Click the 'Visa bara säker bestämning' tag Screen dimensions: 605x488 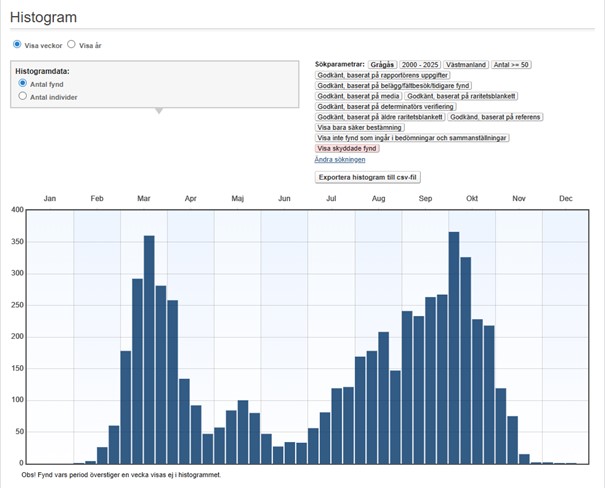click(x=360, y=127)
